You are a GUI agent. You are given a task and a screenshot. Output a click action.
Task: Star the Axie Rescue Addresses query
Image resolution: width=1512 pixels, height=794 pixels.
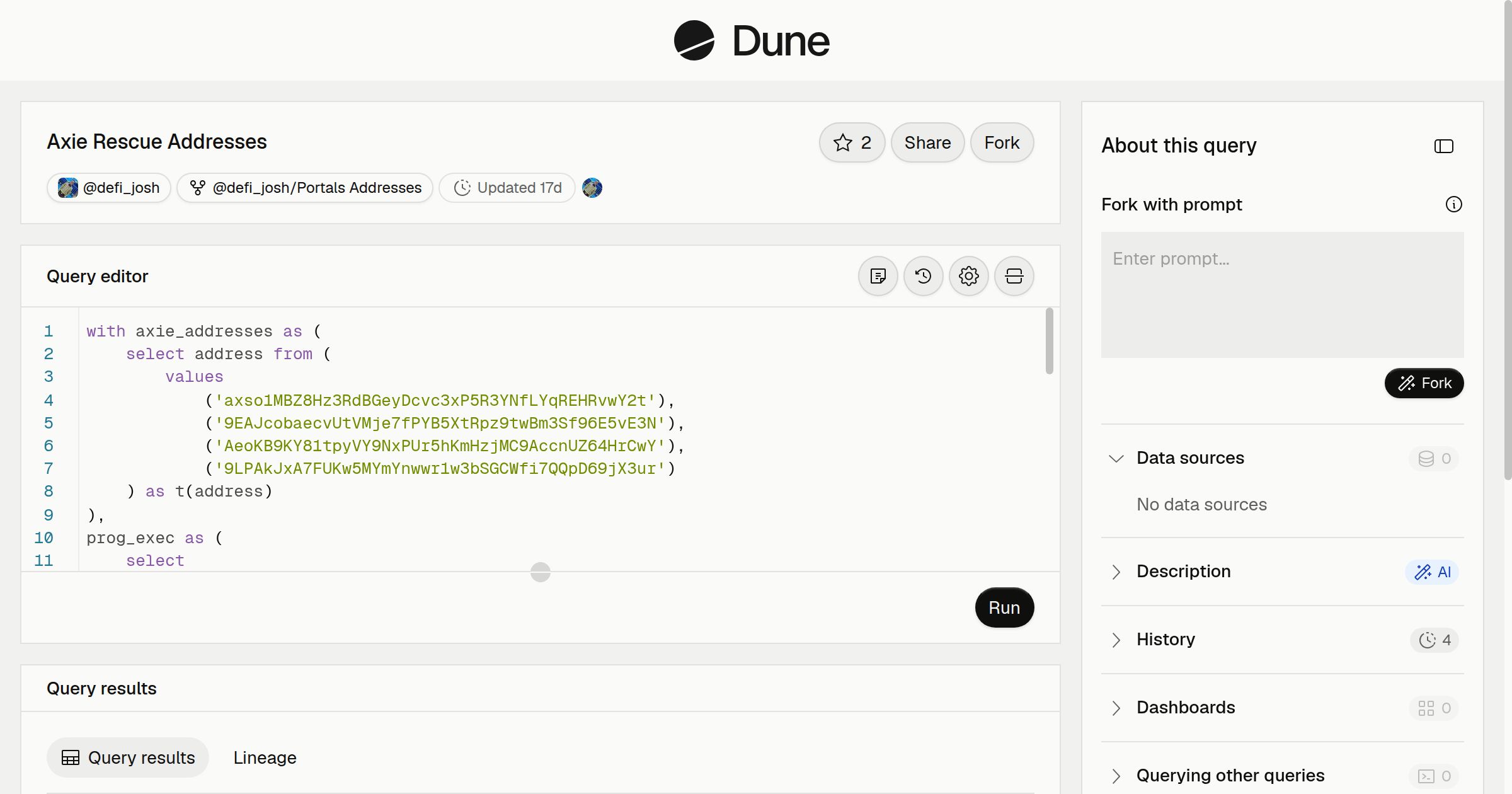tap(852, 142)
